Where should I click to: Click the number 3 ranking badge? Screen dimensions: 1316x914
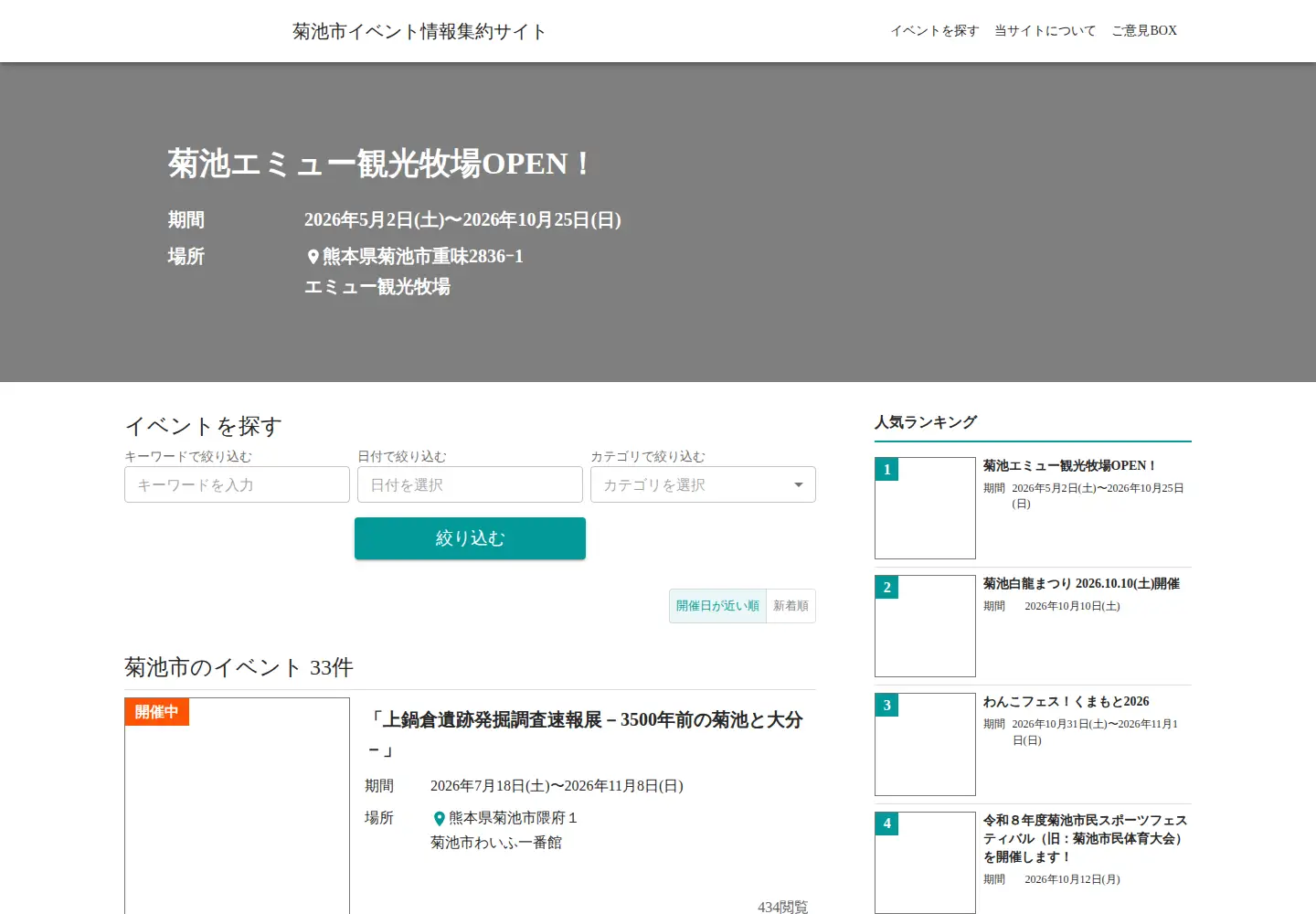[x=886, y=706]
